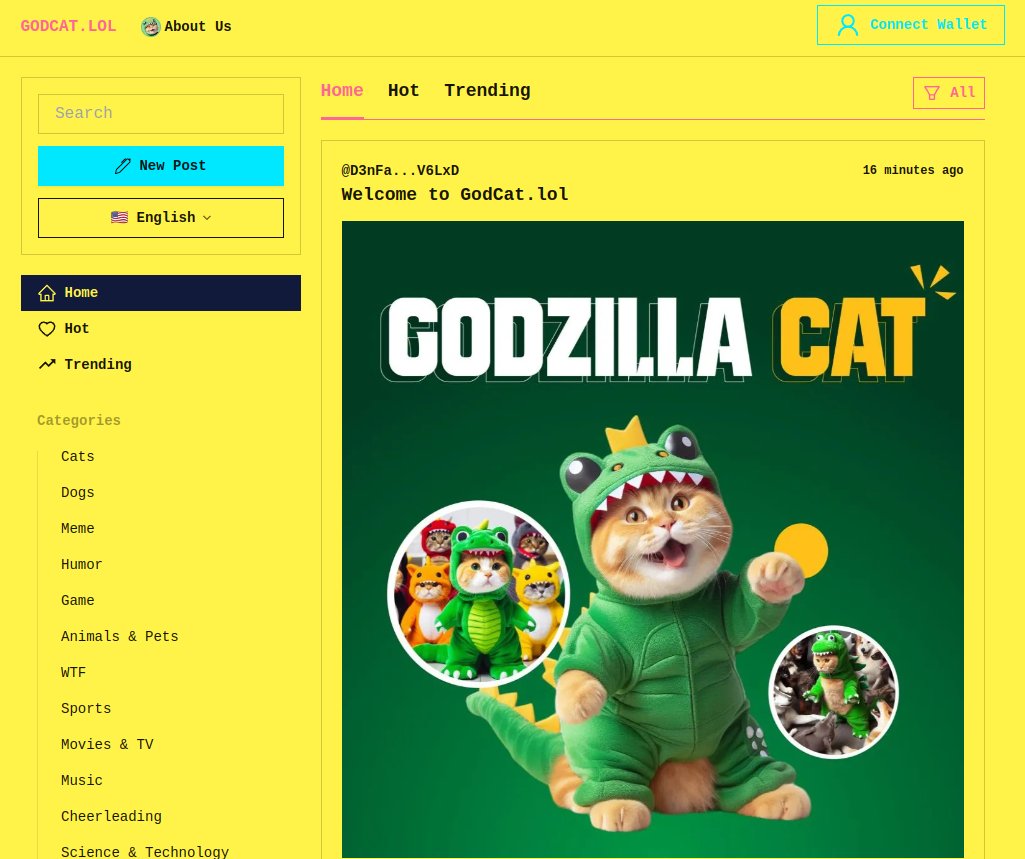The height and width of the screenshot is (859, 1025).
Task: Click the heart icon beside Hot
Action: [x=47, y=329]
